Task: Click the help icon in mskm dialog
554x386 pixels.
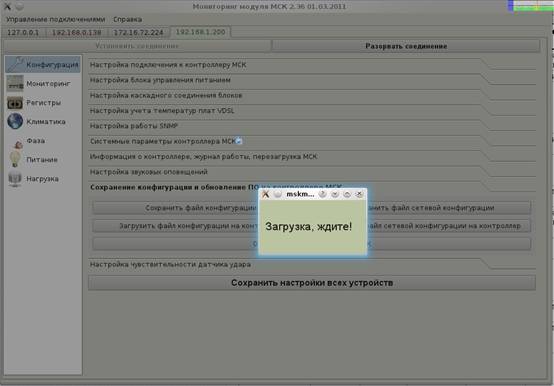Action: click(x=322, y=194)
